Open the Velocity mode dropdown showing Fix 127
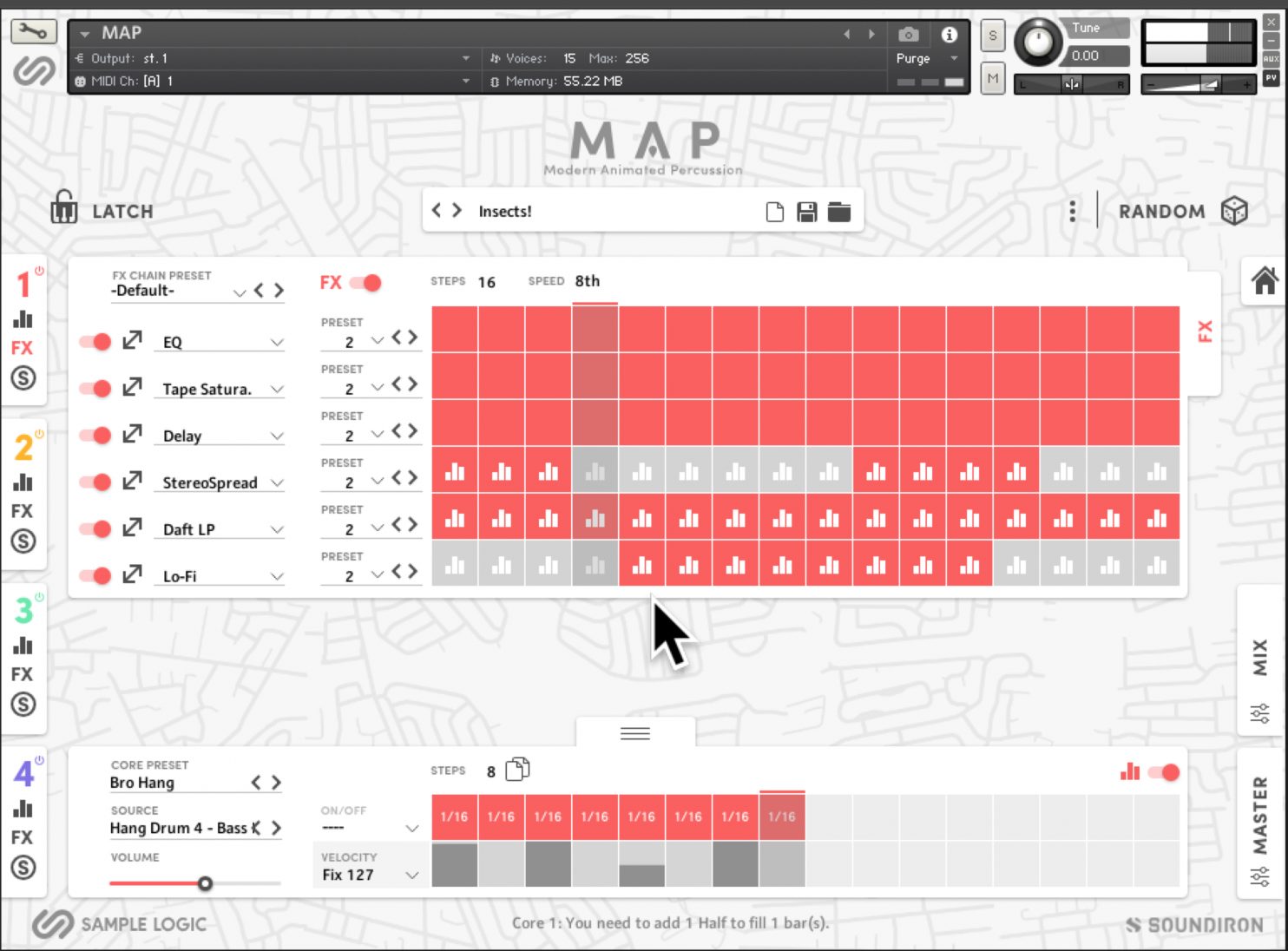This screenshot has height=951, width=1288. pos(412,875)
